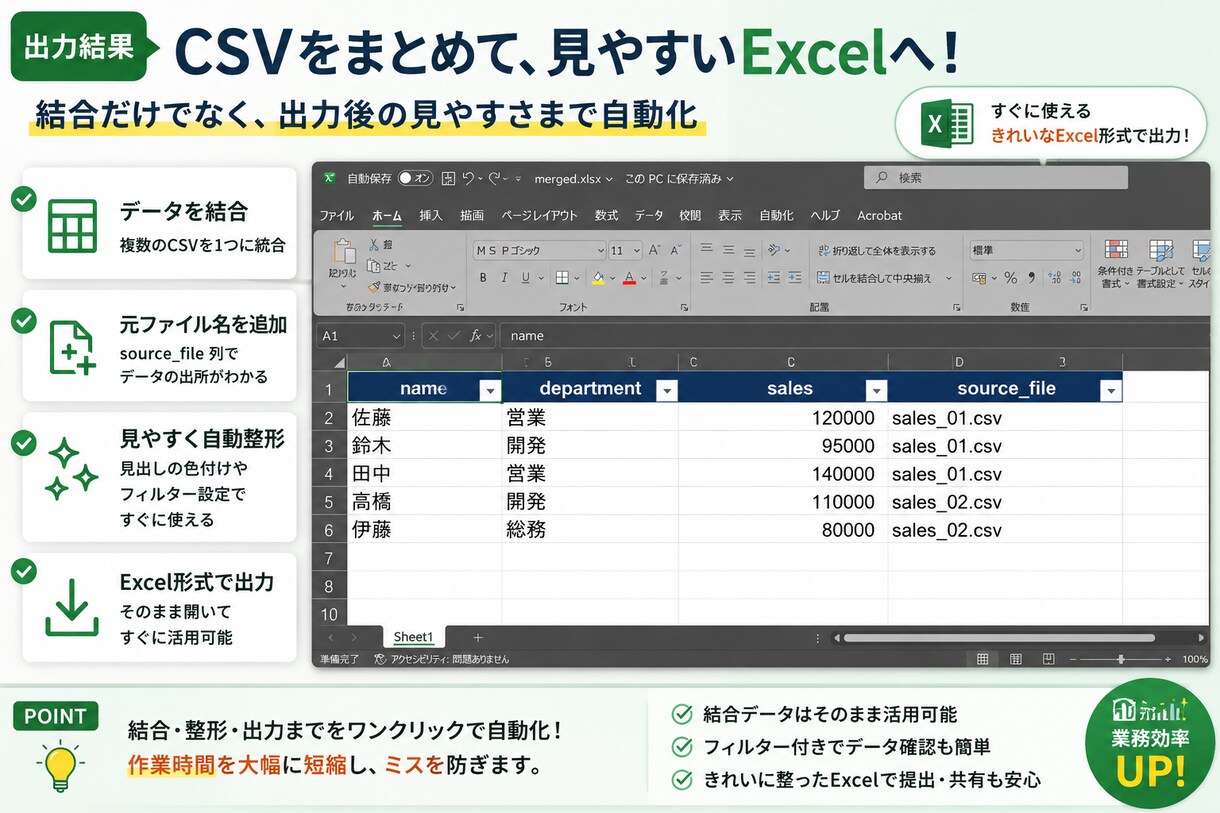Click the Format Painter brush icon
Image resolution: width=1220 pixels, height=813 pixels.
pos(374,287)
